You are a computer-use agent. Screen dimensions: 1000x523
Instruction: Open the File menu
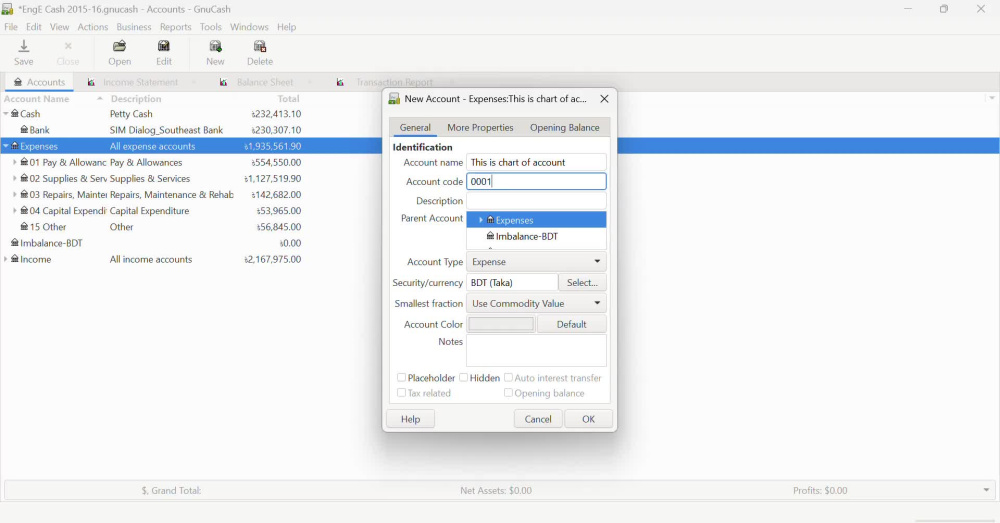(11, 27)
